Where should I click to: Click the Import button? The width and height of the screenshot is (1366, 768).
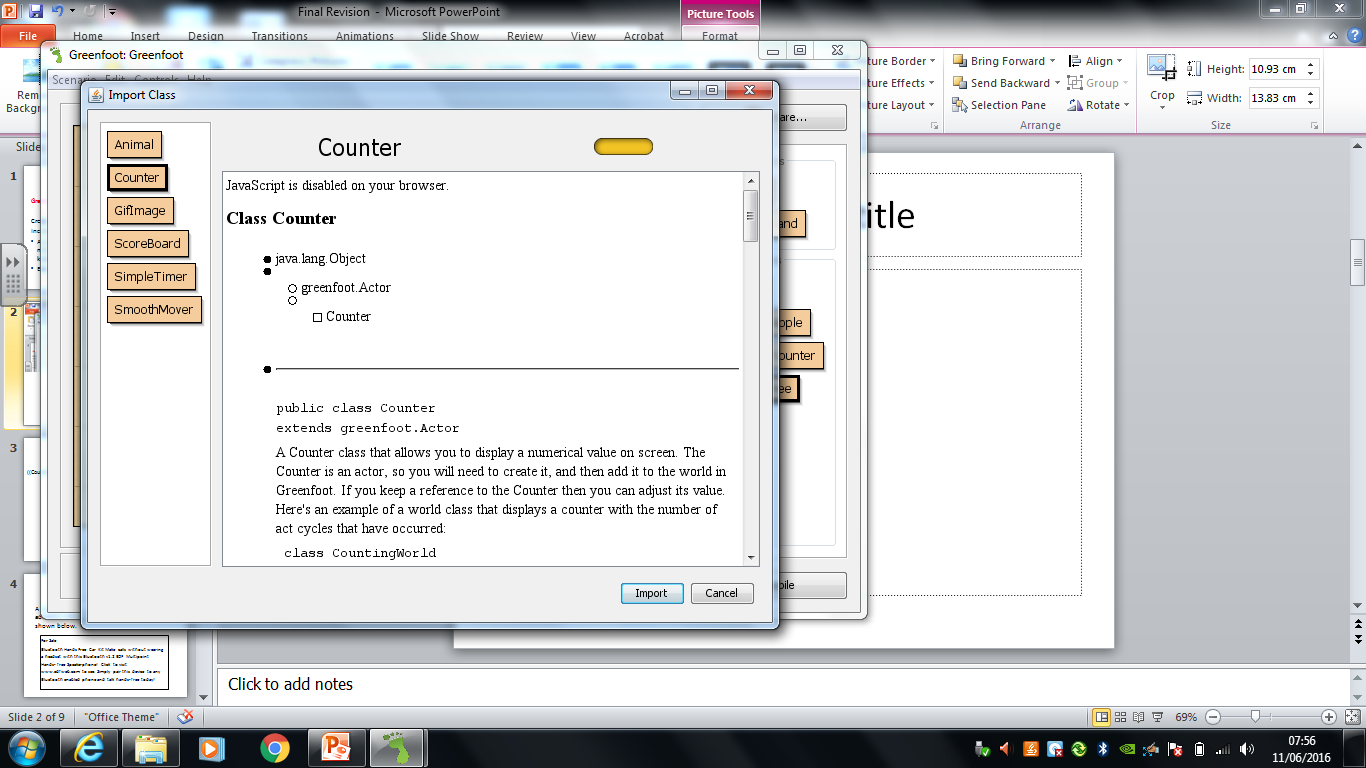(651, 593)
